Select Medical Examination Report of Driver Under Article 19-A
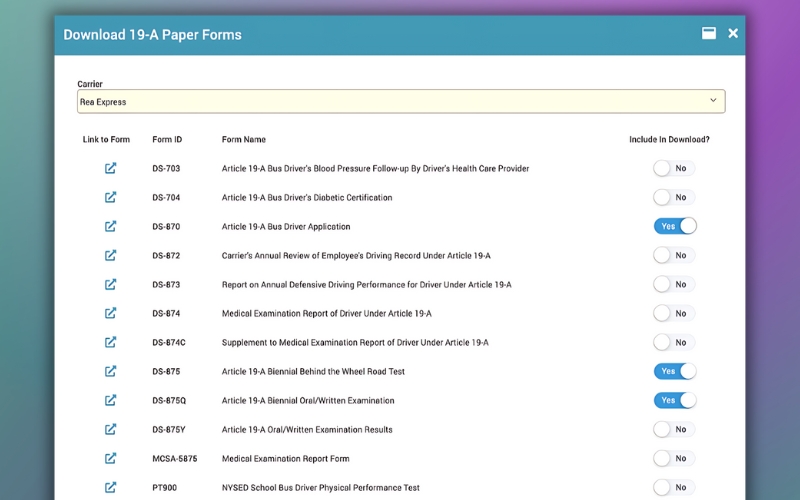The height and width of the screenshot is (500, 800). (x=326, y=313)
